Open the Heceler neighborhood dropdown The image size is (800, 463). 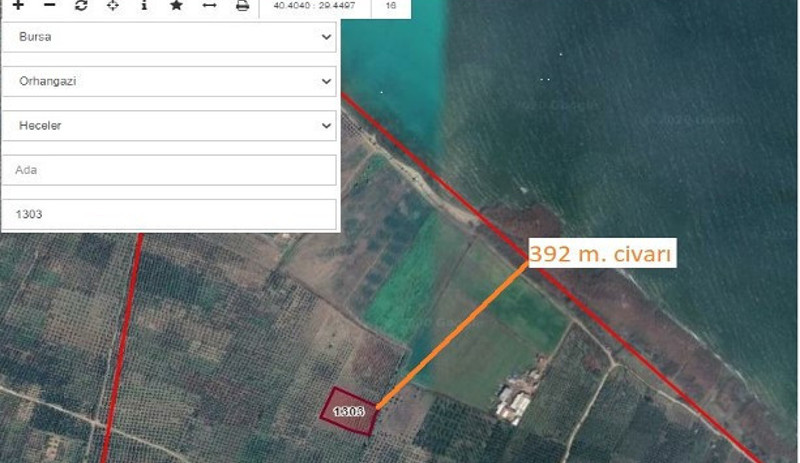(169, 126)
